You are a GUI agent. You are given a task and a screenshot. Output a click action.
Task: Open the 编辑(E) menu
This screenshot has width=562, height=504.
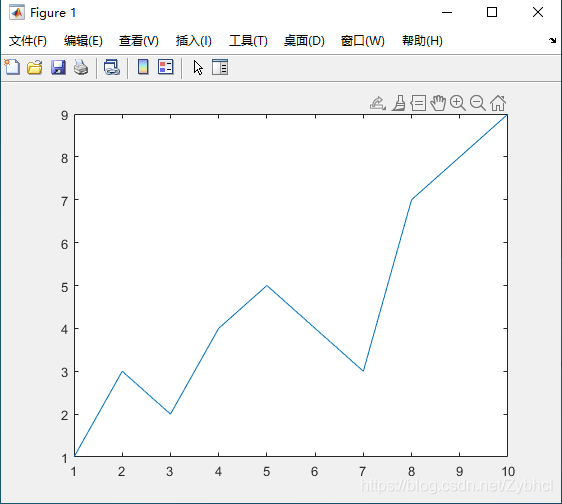coord(83,41)
